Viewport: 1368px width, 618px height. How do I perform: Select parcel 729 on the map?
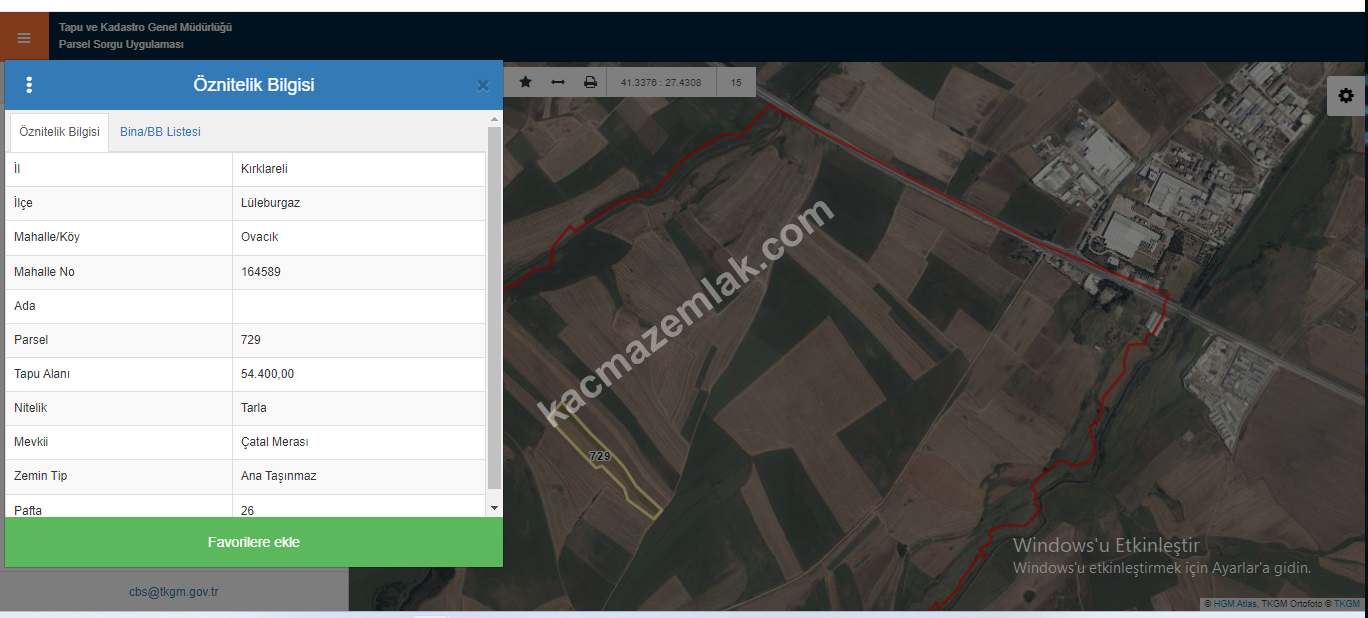coord(600,456)
